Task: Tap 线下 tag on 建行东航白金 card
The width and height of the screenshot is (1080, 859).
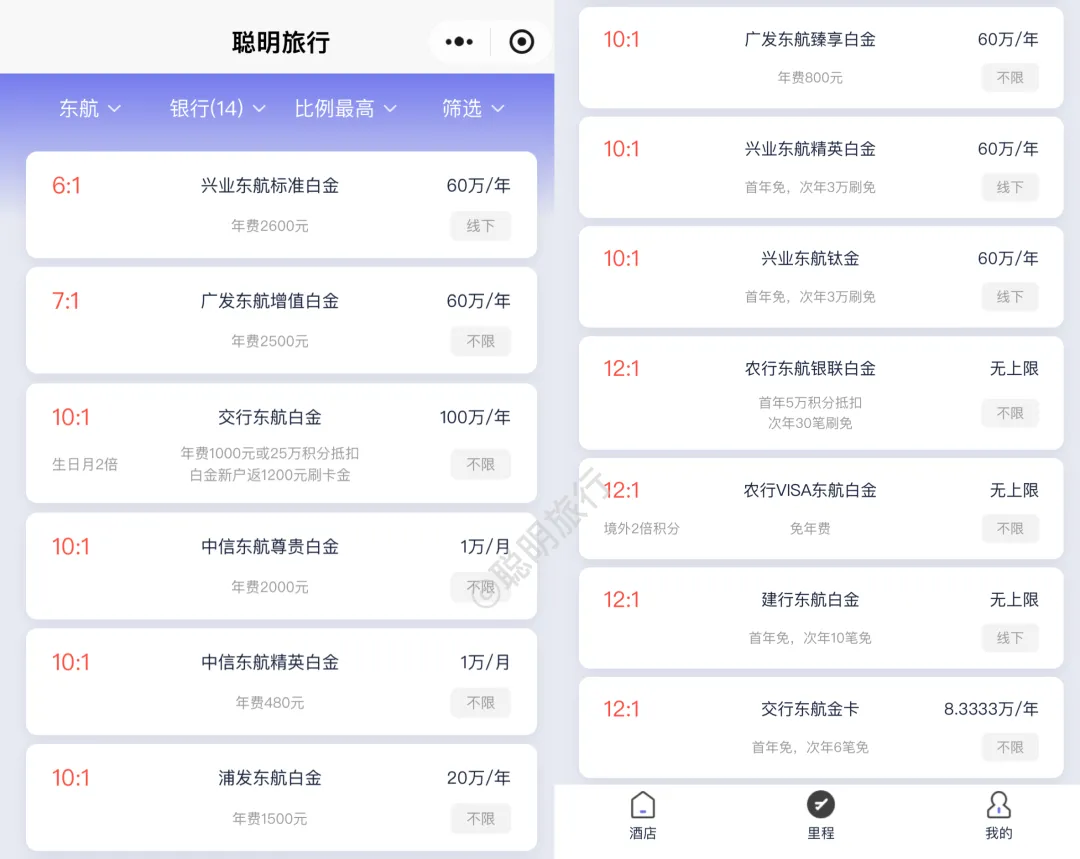Action: coord(1010,638)
